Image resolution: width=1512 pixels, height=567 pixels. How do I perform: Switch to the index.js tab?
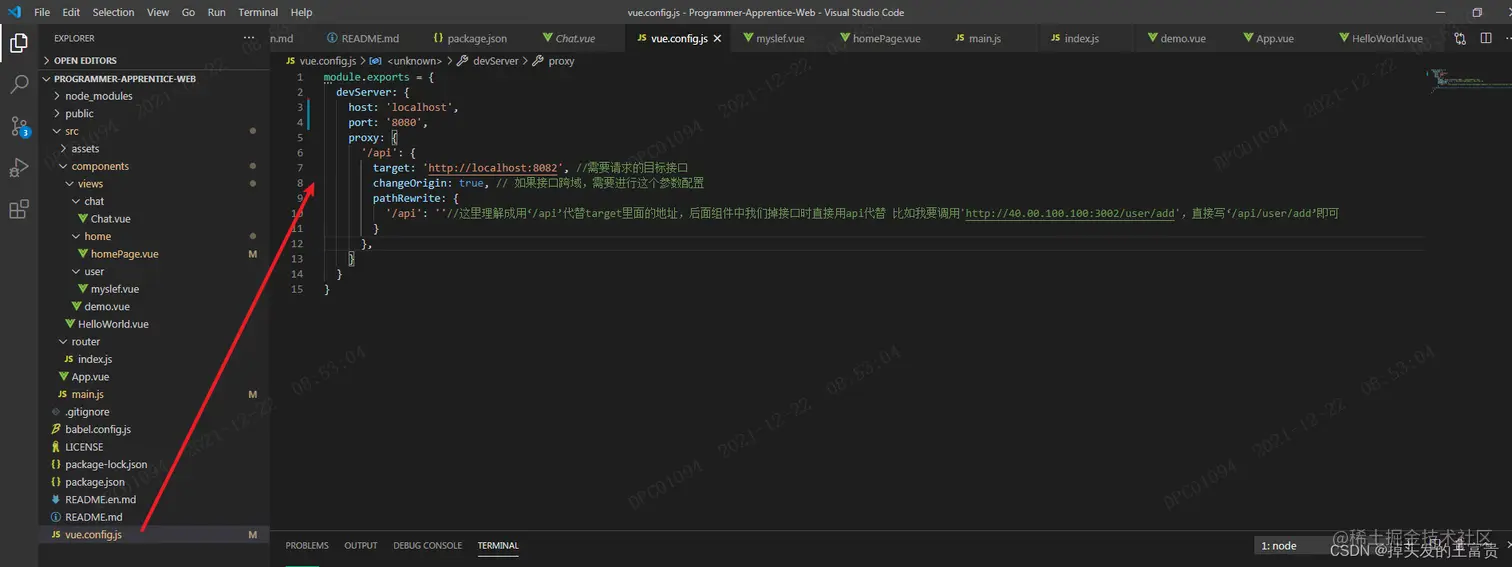(1074, 38)
